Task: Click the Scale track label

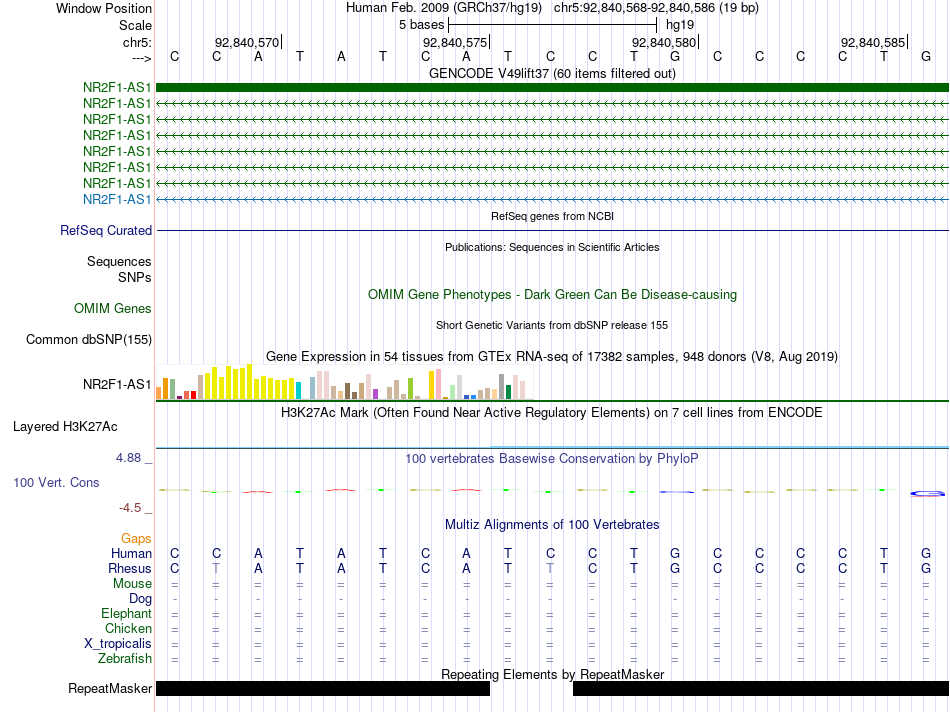Action: 135,25
